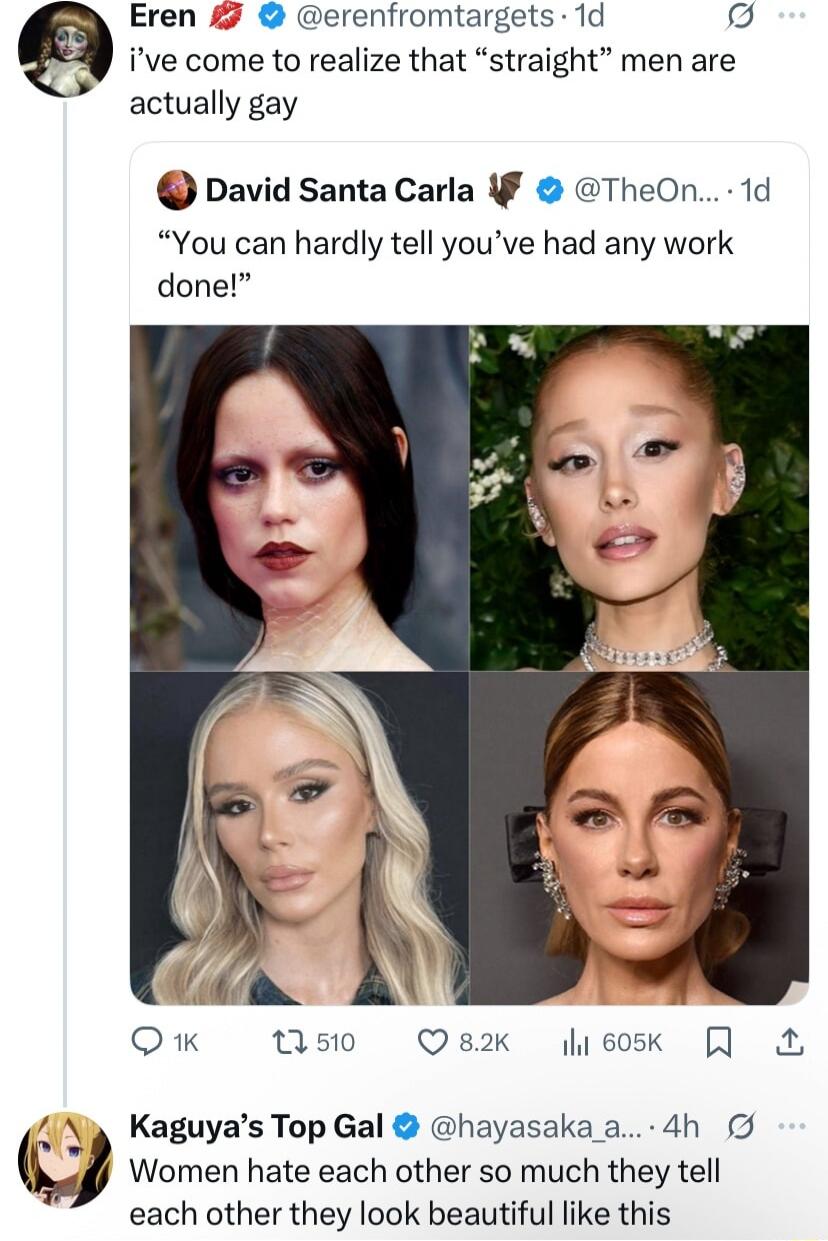Bookmark Eren's post
The image size is (828, 1241).
(718, 1043)
